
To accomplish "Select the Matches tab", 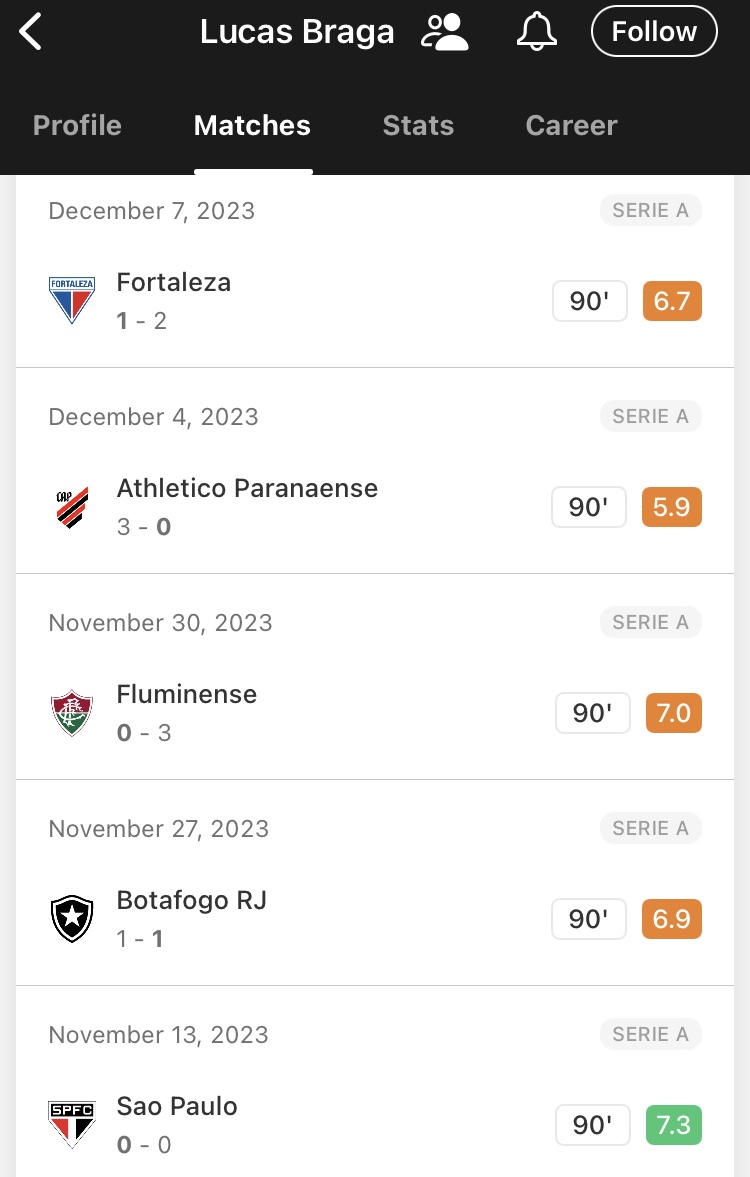I will coord(252,125).
